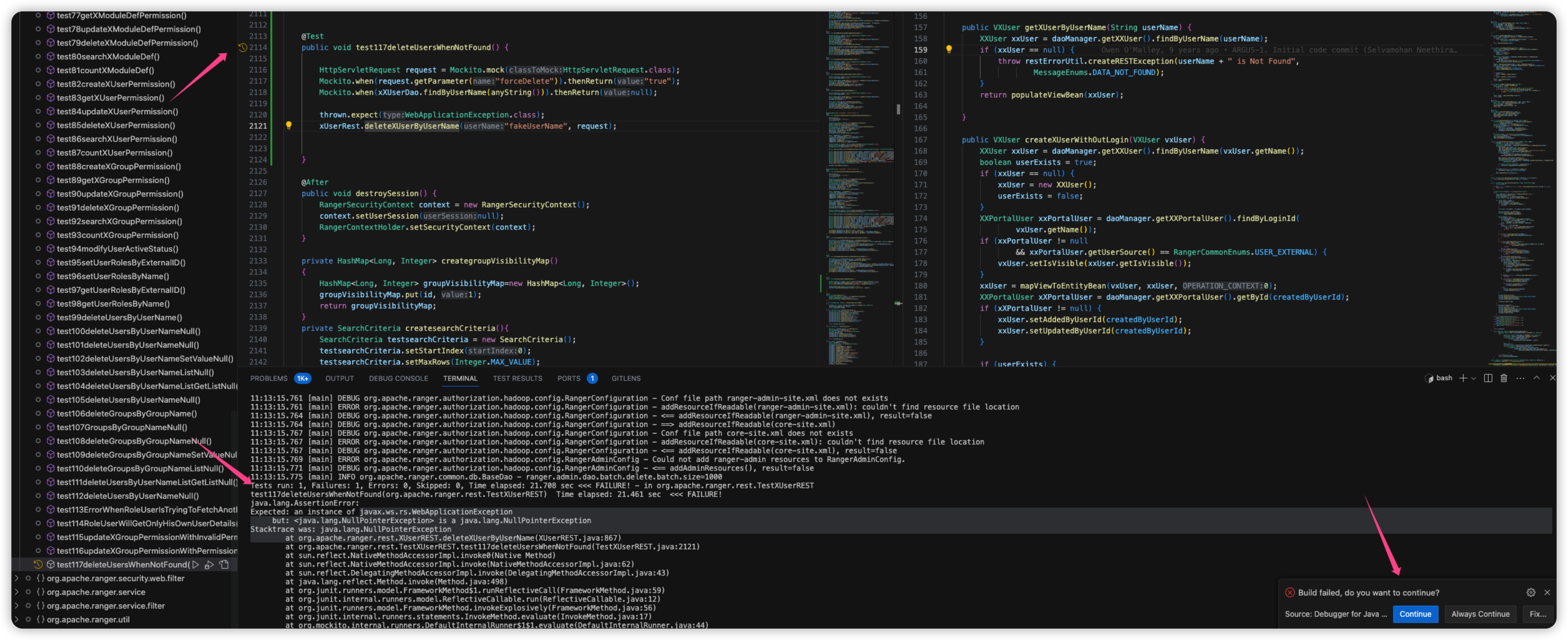Click status circle beside test99deleteUsersByUserName
Screen dimensions: 1568x640
pyautogui.click(x=38, y=317)
